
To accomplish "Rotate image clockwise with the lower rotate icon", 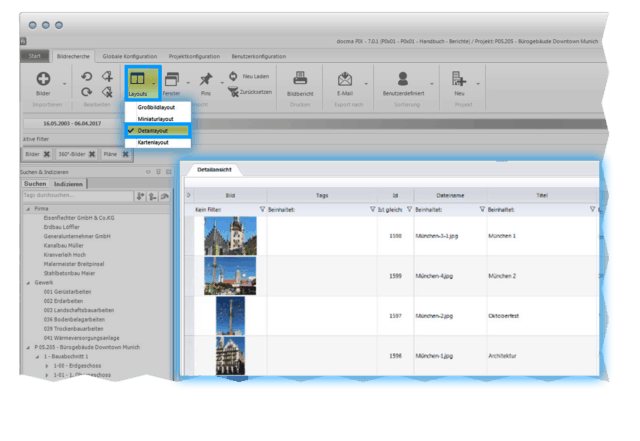I will tap(87, 92).
